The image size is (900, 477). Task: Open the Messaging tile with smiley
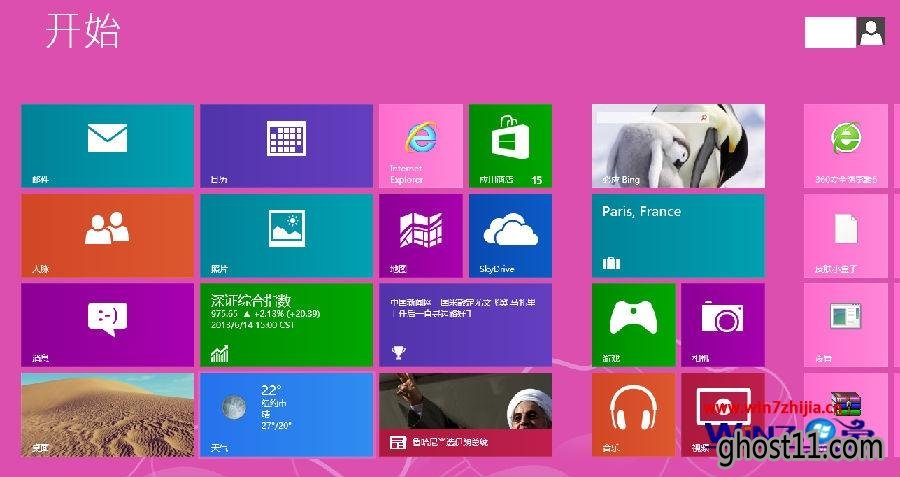coord(107,325)
